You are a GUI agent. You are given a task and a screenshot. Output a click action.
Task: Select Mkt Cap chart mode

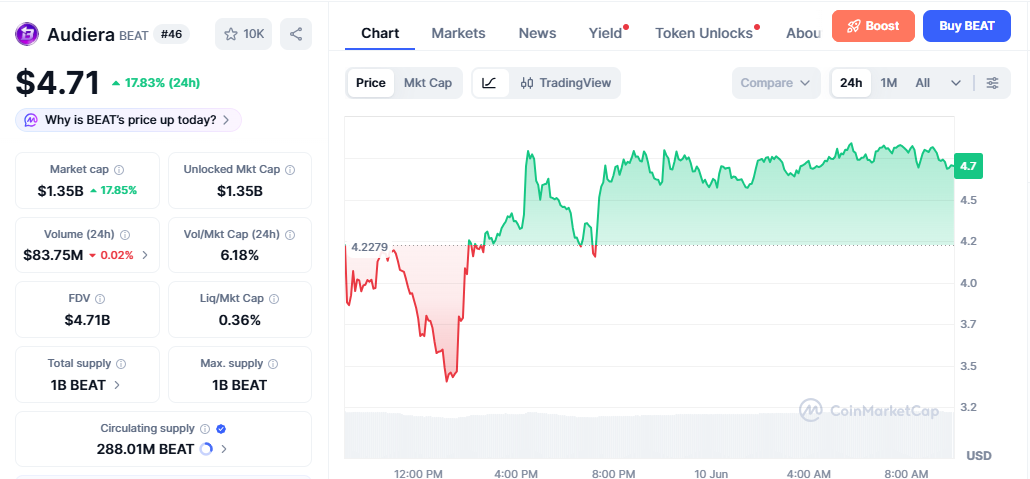click(x=428, y=83)
